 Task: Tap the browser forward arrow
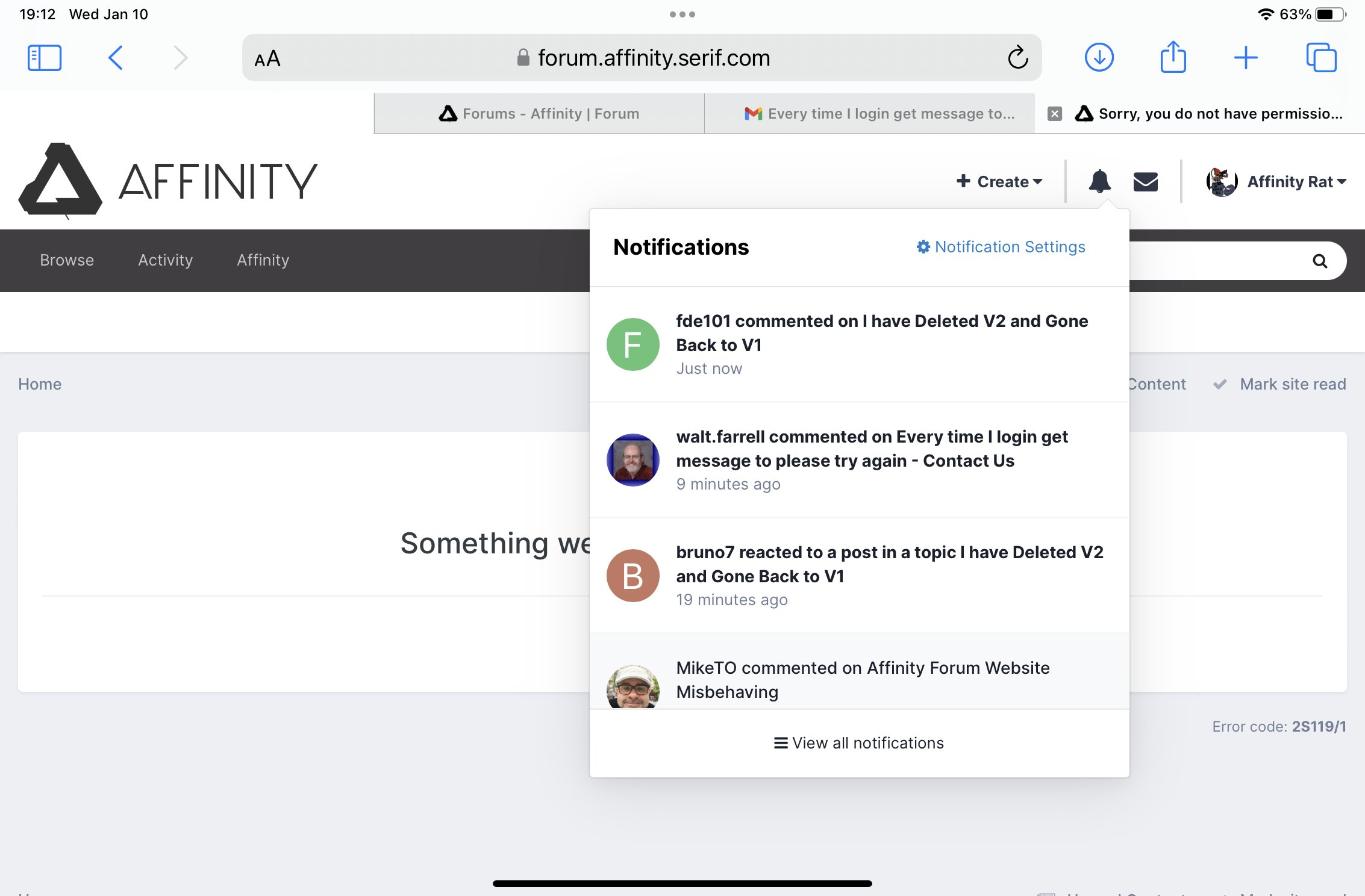180,58
